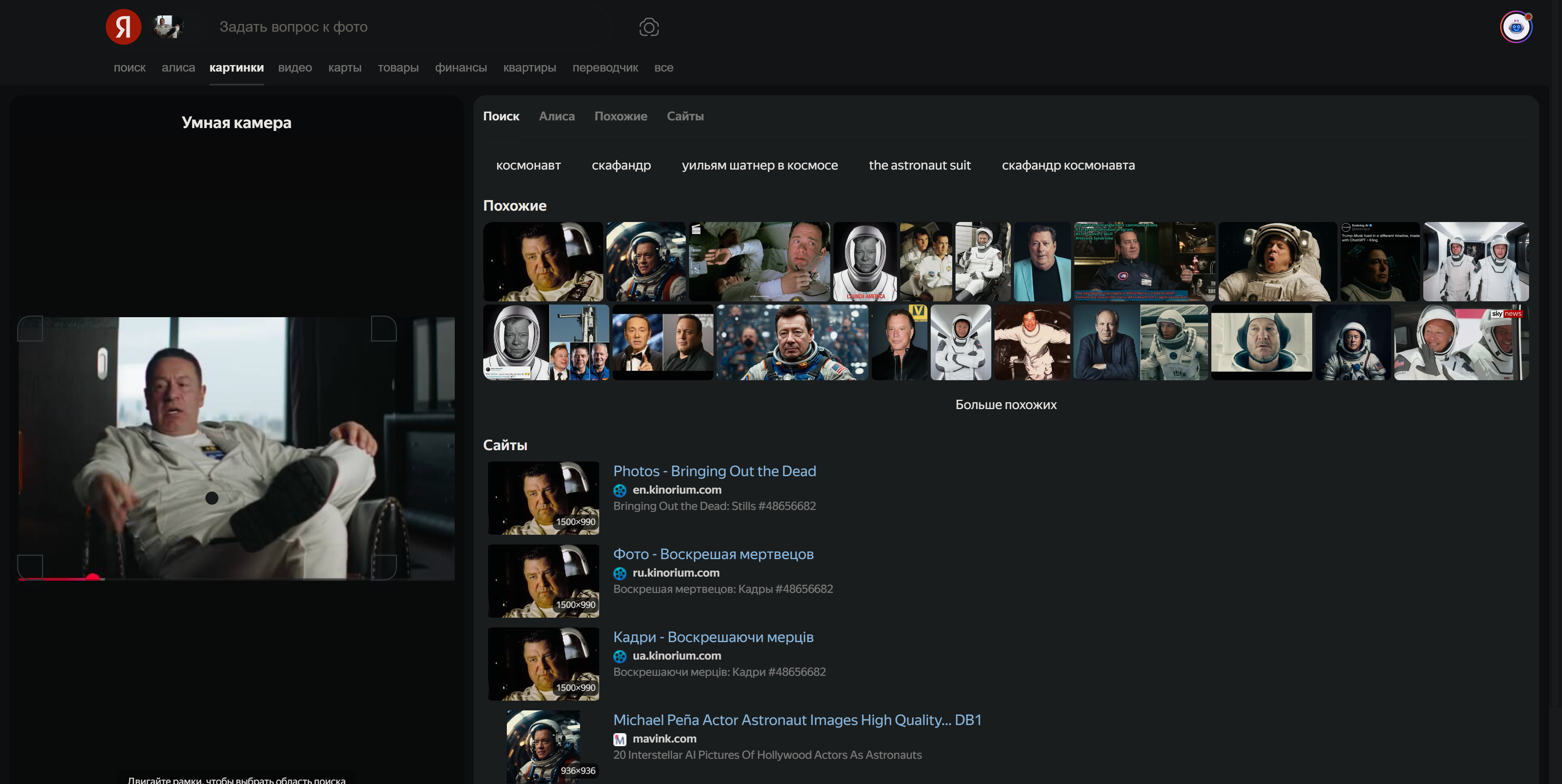The height and width of the screenshot is (784, 1562).
Task: Click en.kinorium.com site favicon
Action: pos(620,490)
